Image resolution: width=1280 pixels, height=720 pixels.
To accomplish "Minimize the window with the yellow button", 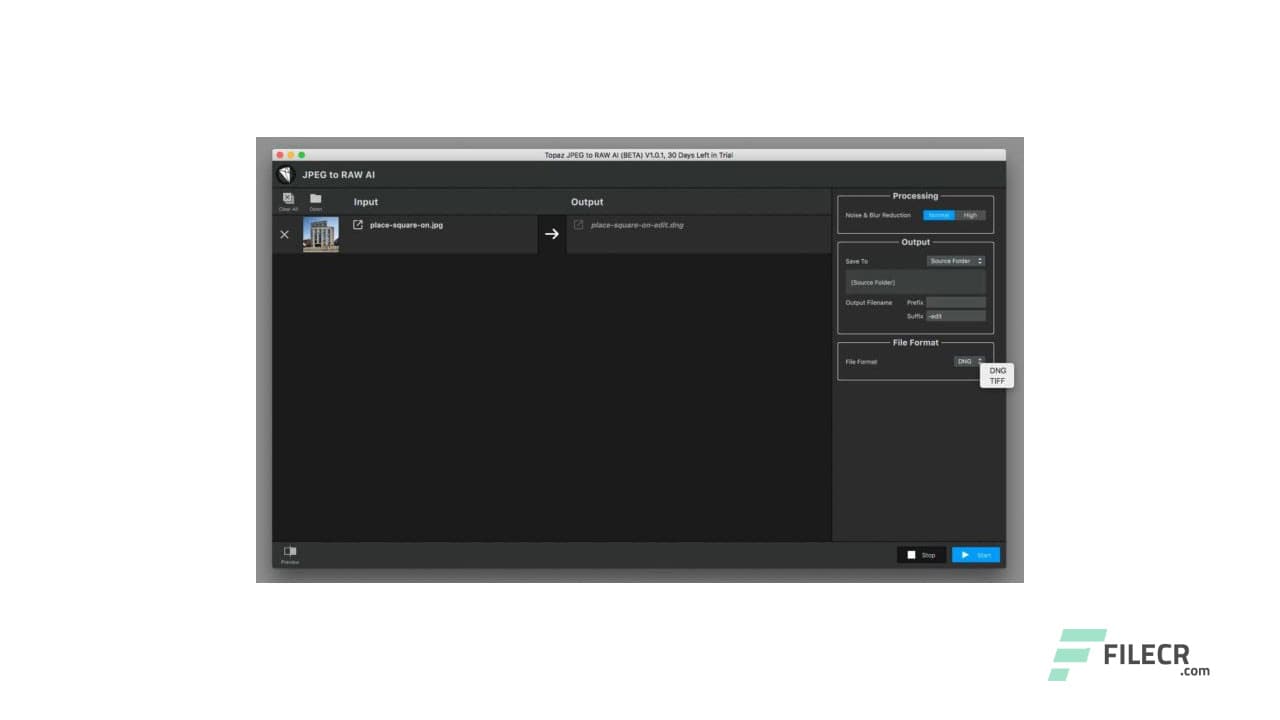I will pyautogui.click(x=291, y=155).
